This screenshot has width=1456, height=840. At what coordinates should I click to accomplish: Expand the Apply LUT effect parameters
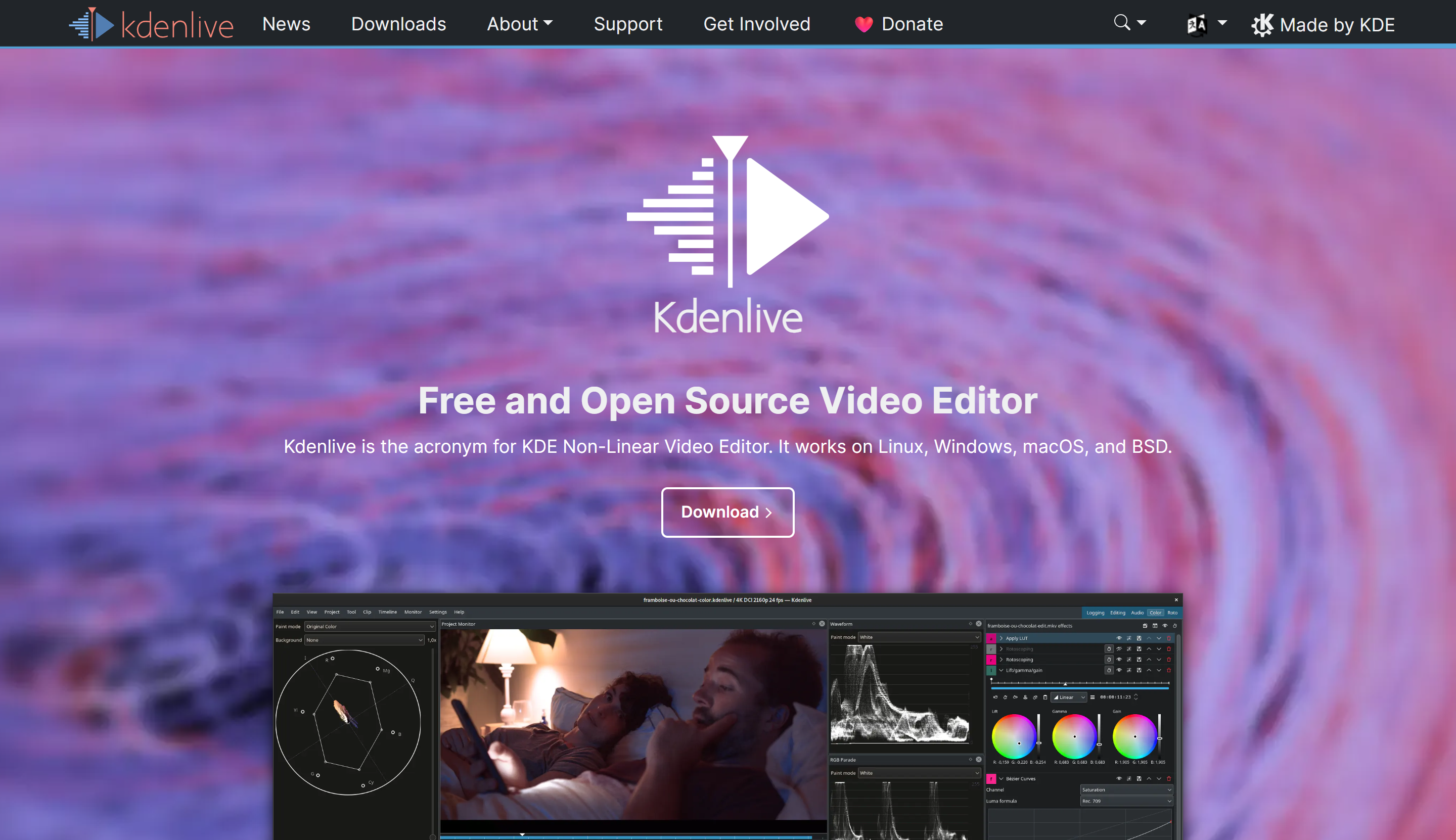[x=1002, y=638]
